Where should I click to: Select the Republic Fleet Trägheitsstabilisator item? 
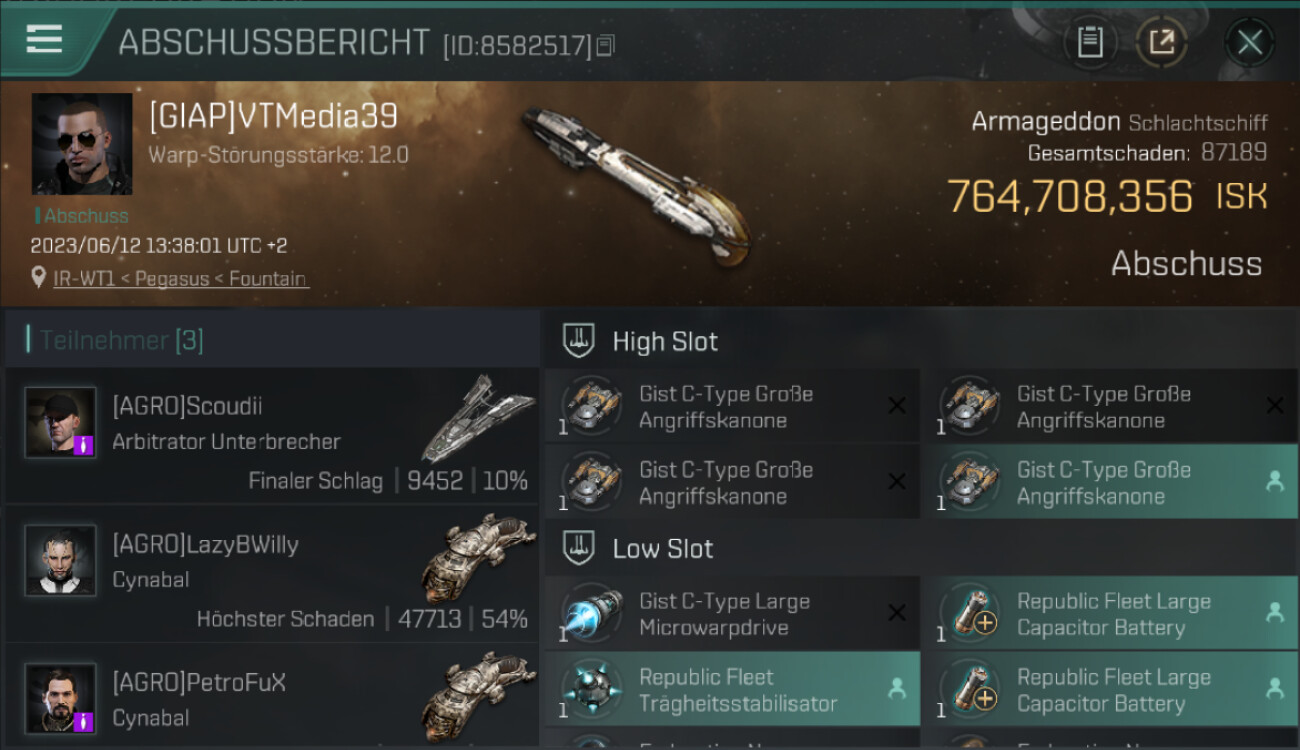click(x=732, y=689)
